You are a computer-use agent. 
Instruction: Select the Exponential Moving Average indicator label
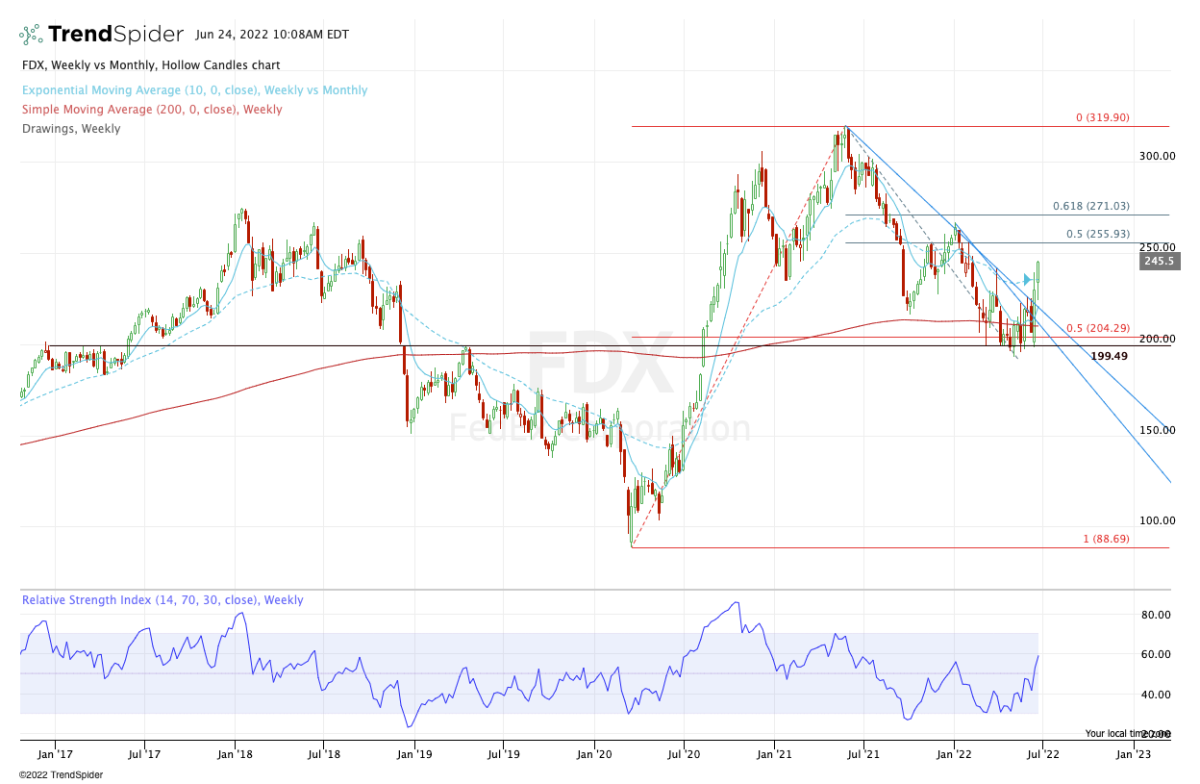[194, 90]
